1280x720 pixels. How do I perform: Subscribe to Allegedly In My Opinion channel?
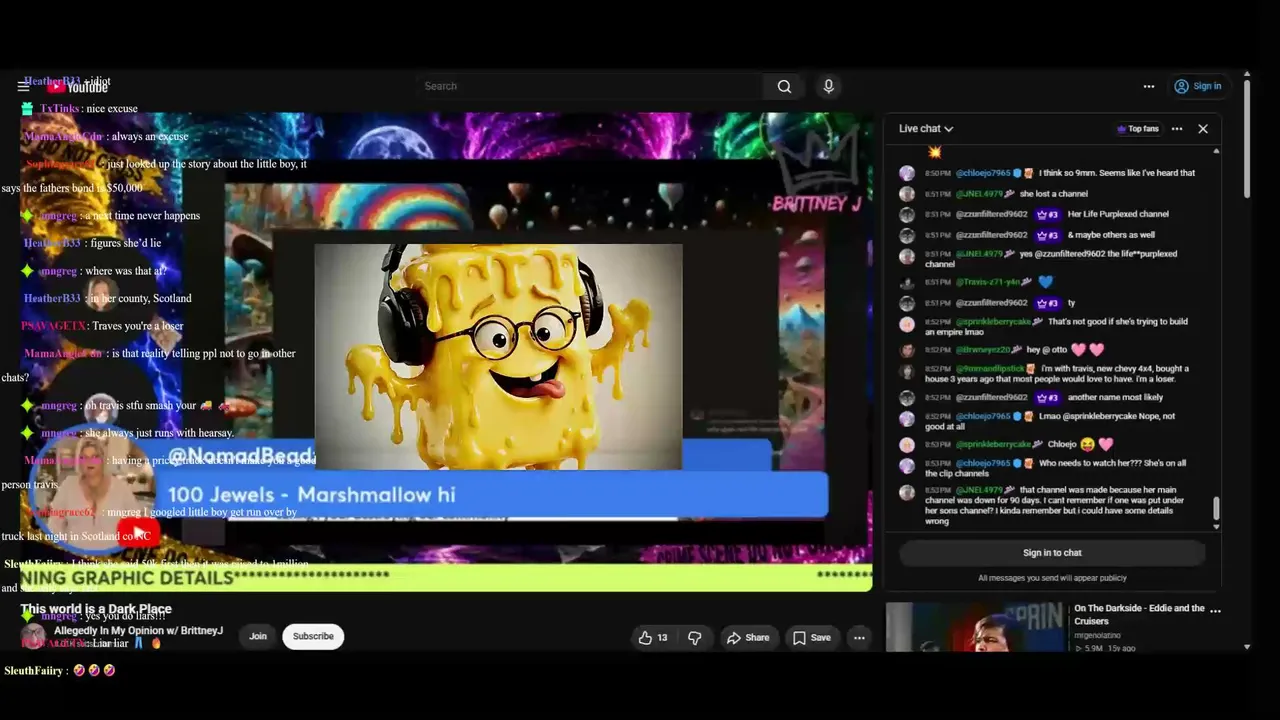click(x=313, y=637)
